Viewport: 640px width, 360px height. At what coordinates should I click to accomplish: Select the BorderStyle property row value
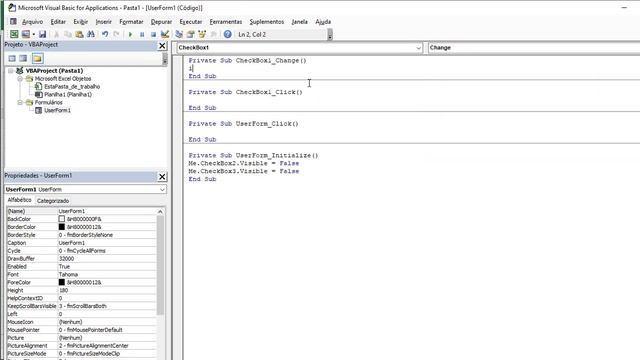[107, 235]
